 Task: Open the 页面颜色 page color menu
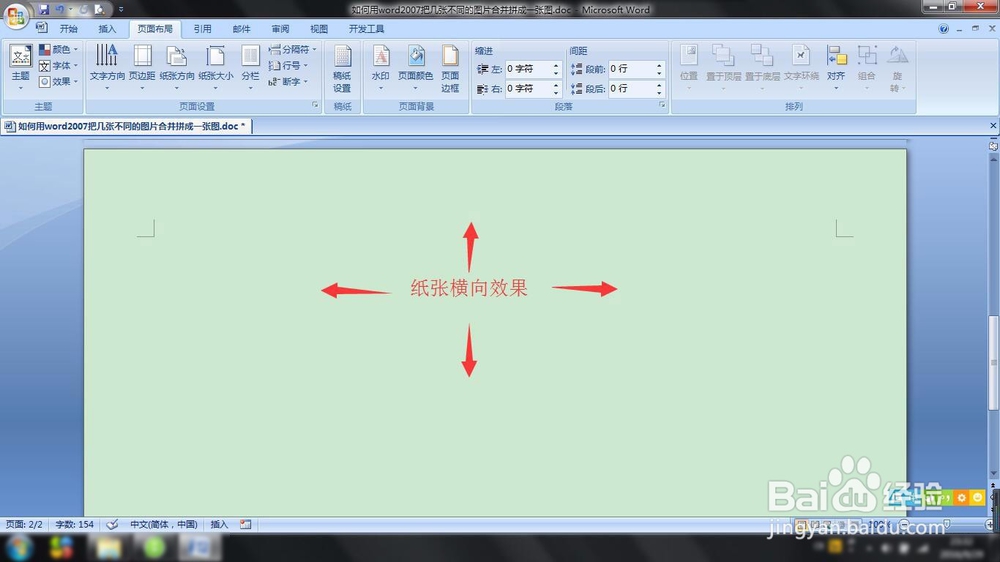coord(415,66)
